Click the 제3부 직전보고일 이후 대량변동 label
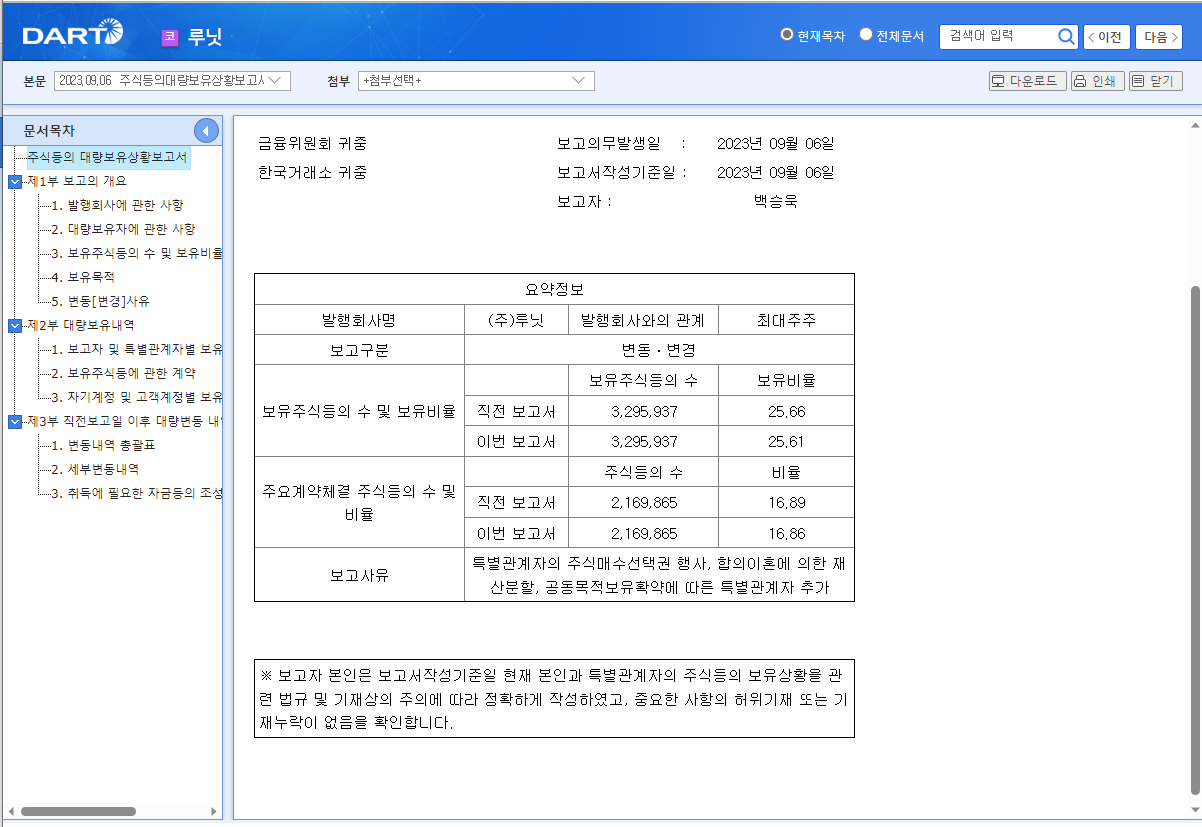The image size is (1202, 827). coord(125,421)
